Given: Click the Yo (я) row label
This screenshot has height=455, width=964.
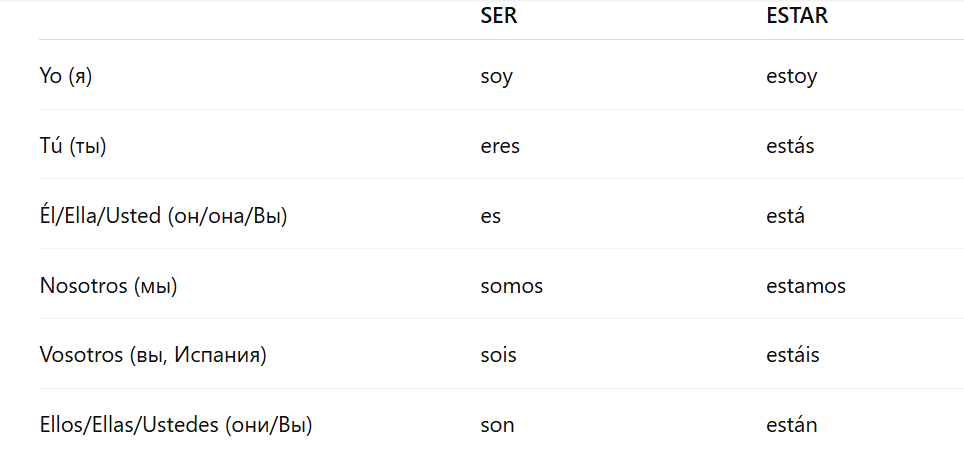Looking at the screenshot, I should coord(66,76).
